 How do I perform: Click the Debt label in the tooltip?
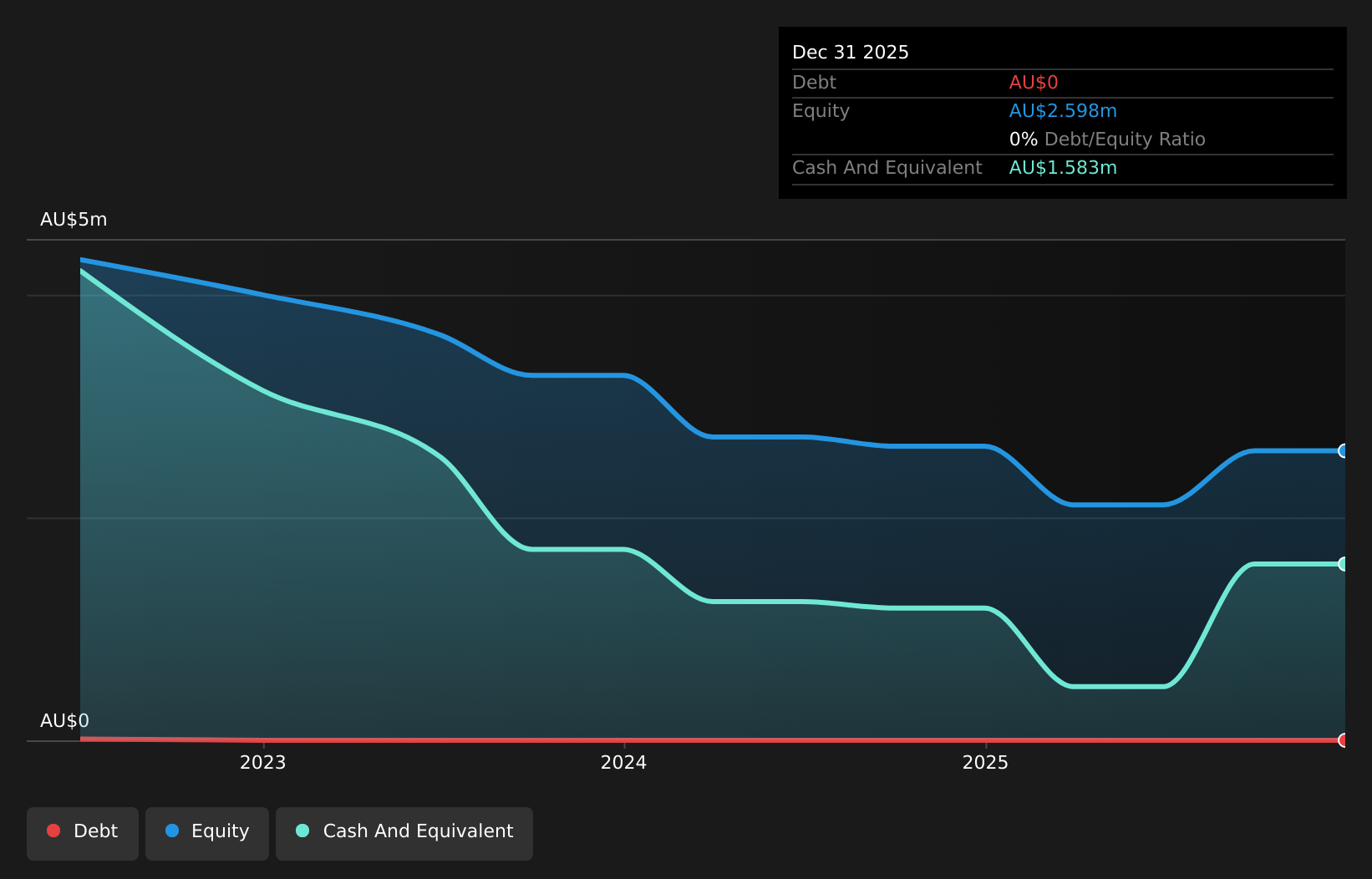pyautogui.click(x=814, y=83)
